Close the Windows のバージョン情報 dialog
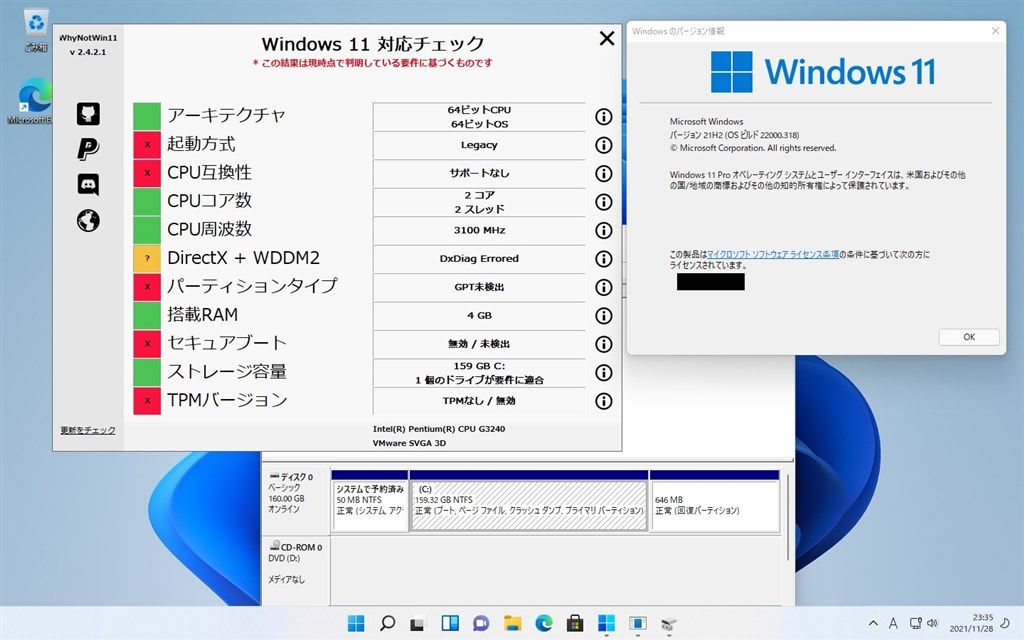 pos(995,31)
